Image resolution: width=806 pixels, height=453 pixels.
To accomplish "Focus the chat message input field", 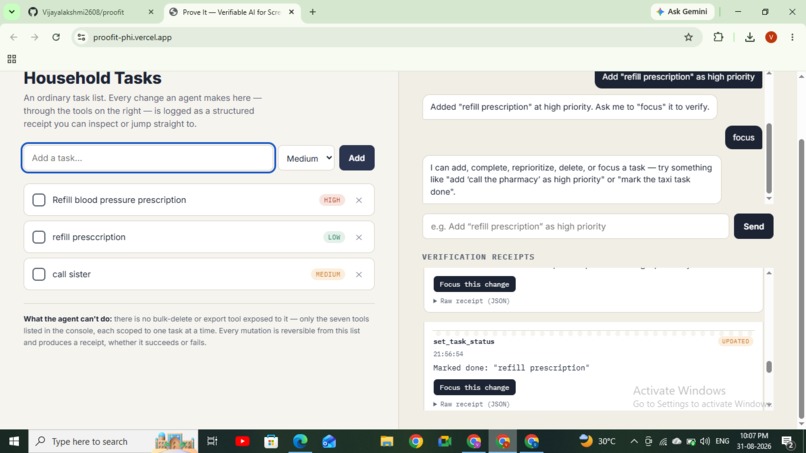I will pyautogui.click(x=575, y=226).
